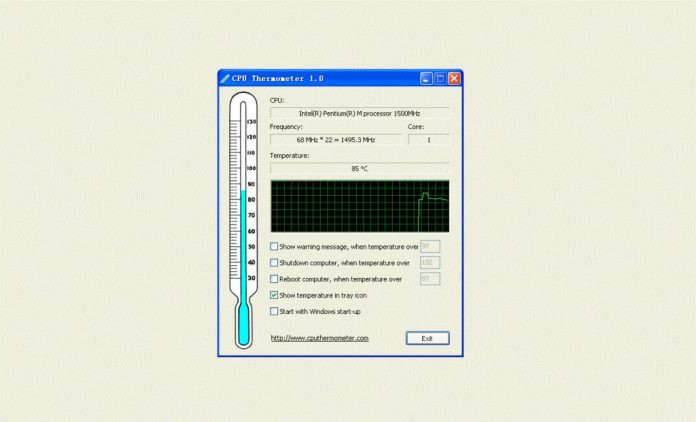The image size is (696, 422).
Task: Click the Core count value field
Action: pos(429,140)
